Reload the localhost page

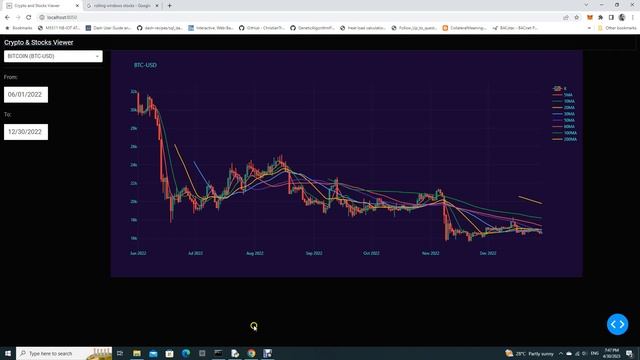pos(29,17)
